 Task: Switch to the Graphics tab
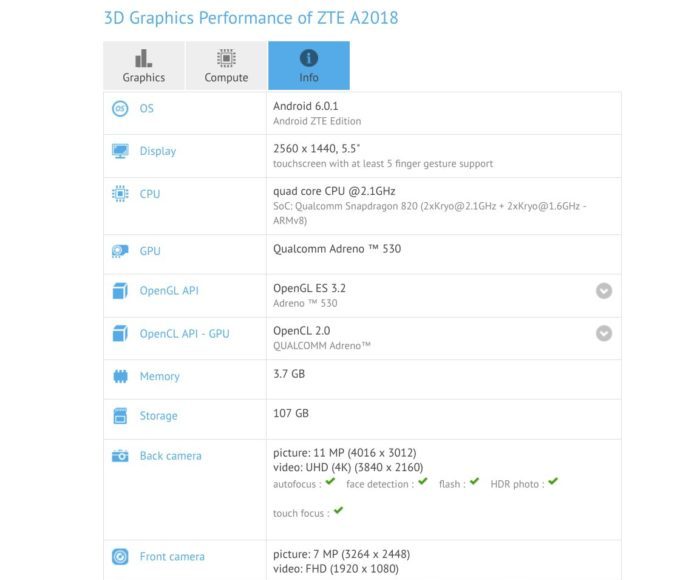[x=144, y=66]
